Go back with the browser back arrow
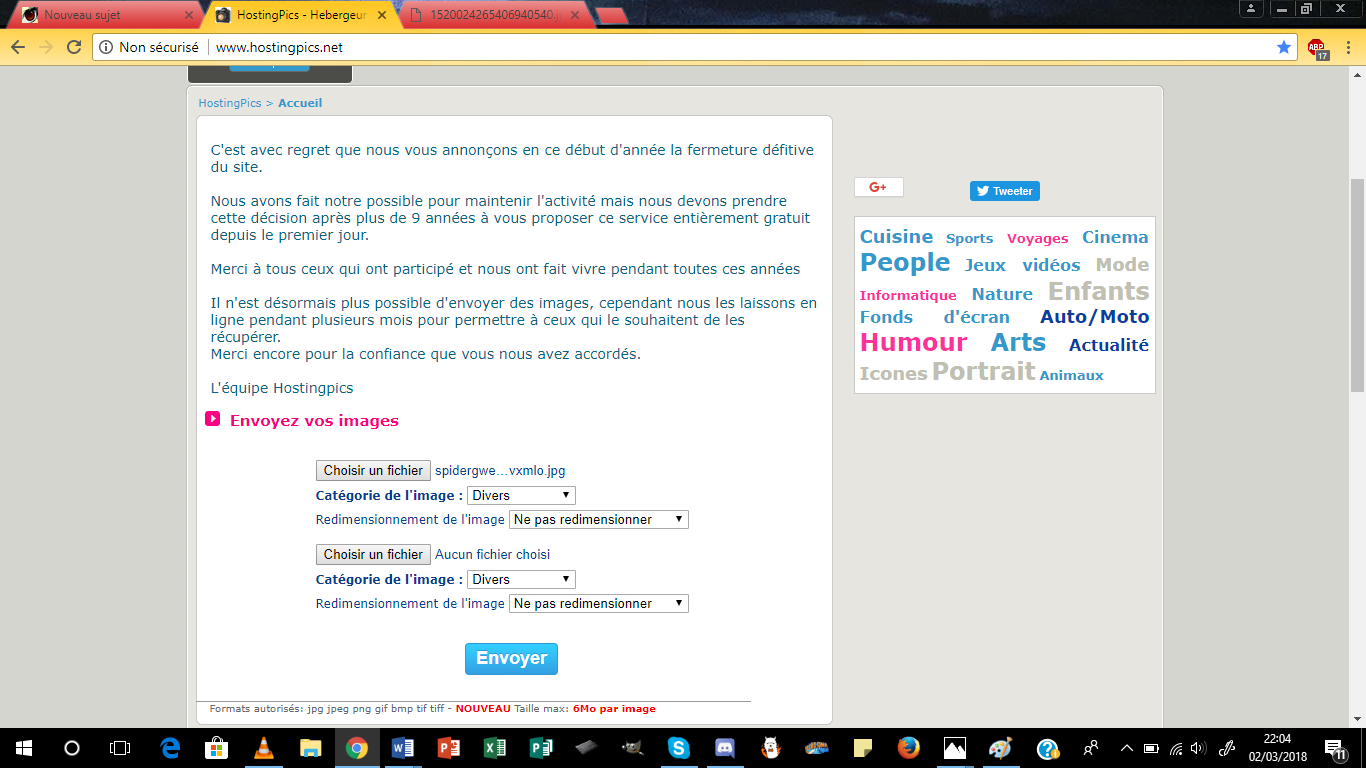The height and width of the screenshot is (768, 1366). pos(18,47)
